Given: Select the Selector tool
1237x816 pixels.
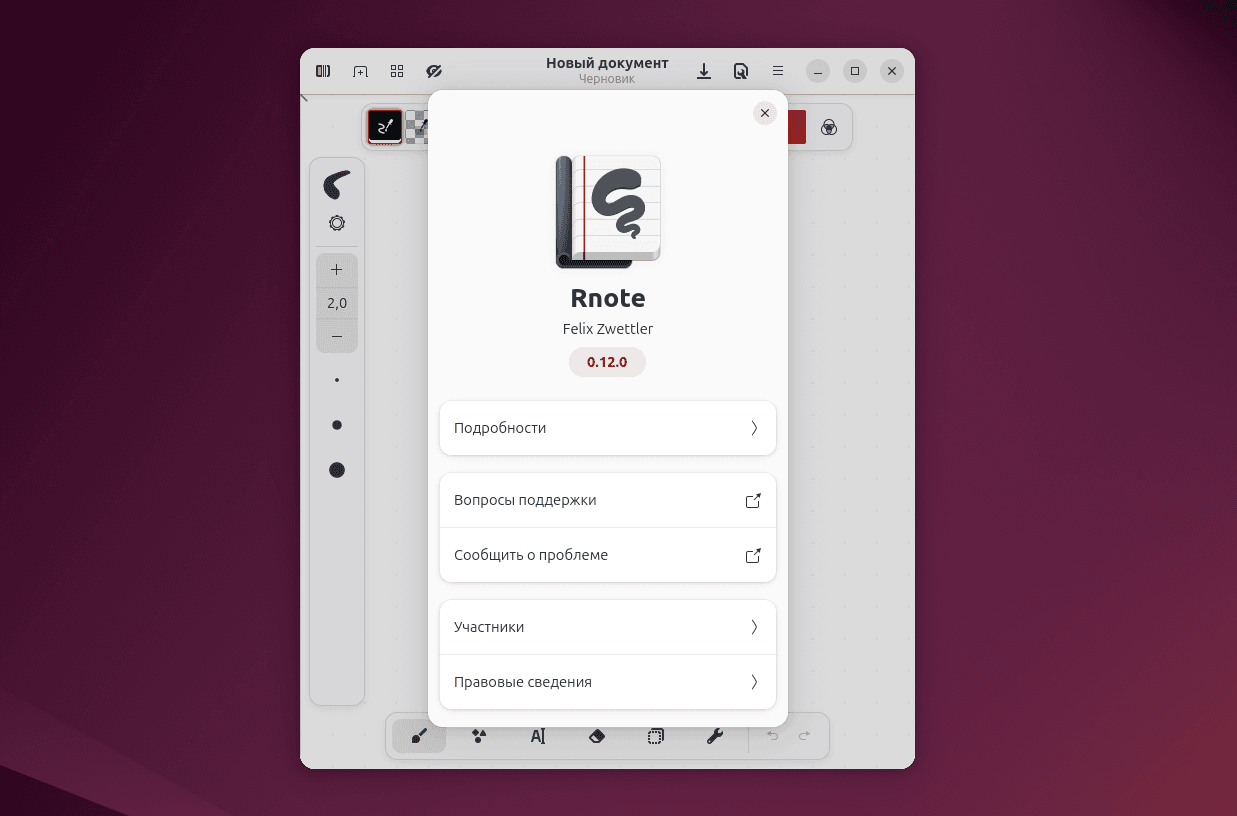Looking at the screenshot, I should pyautogui.click(x=655, y=736).
